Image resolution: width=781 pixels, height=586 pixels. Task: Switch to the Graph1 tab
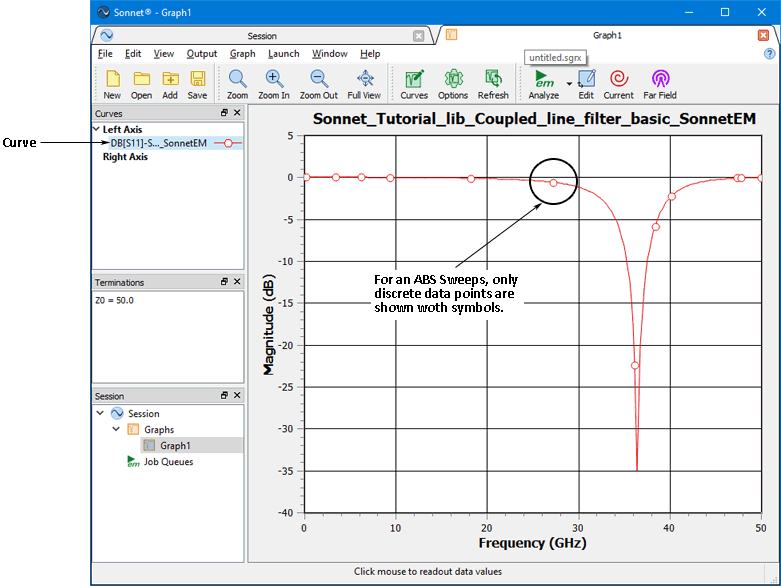click(x=607, y=35)
